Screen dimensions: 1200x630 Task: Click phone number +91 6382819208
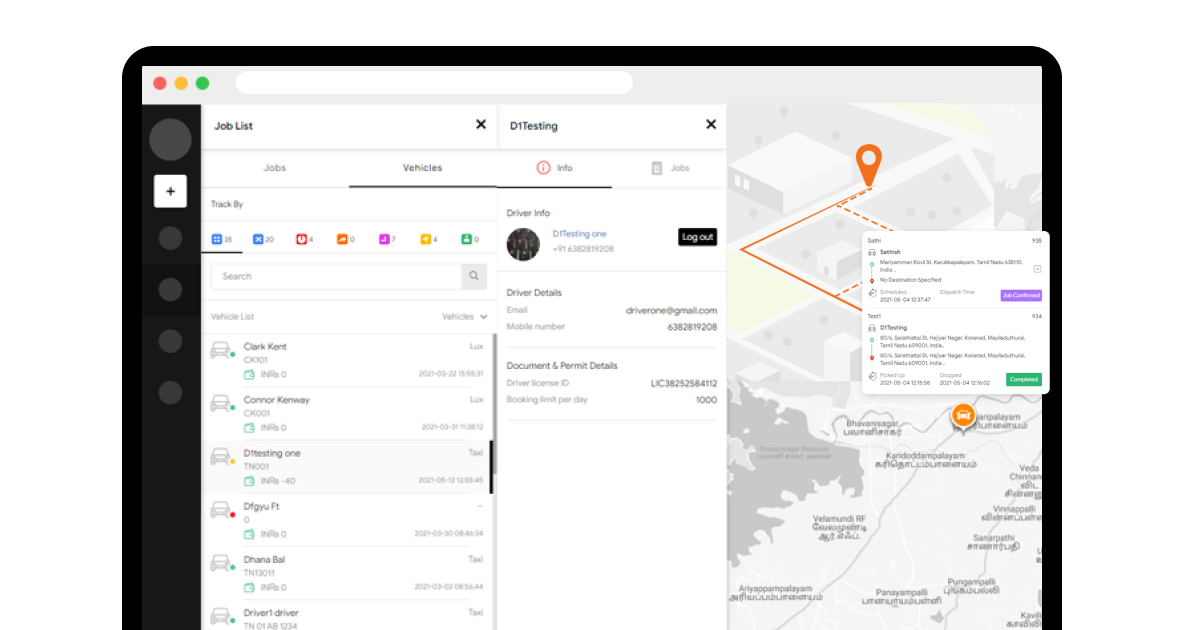(x=583, y=249)
